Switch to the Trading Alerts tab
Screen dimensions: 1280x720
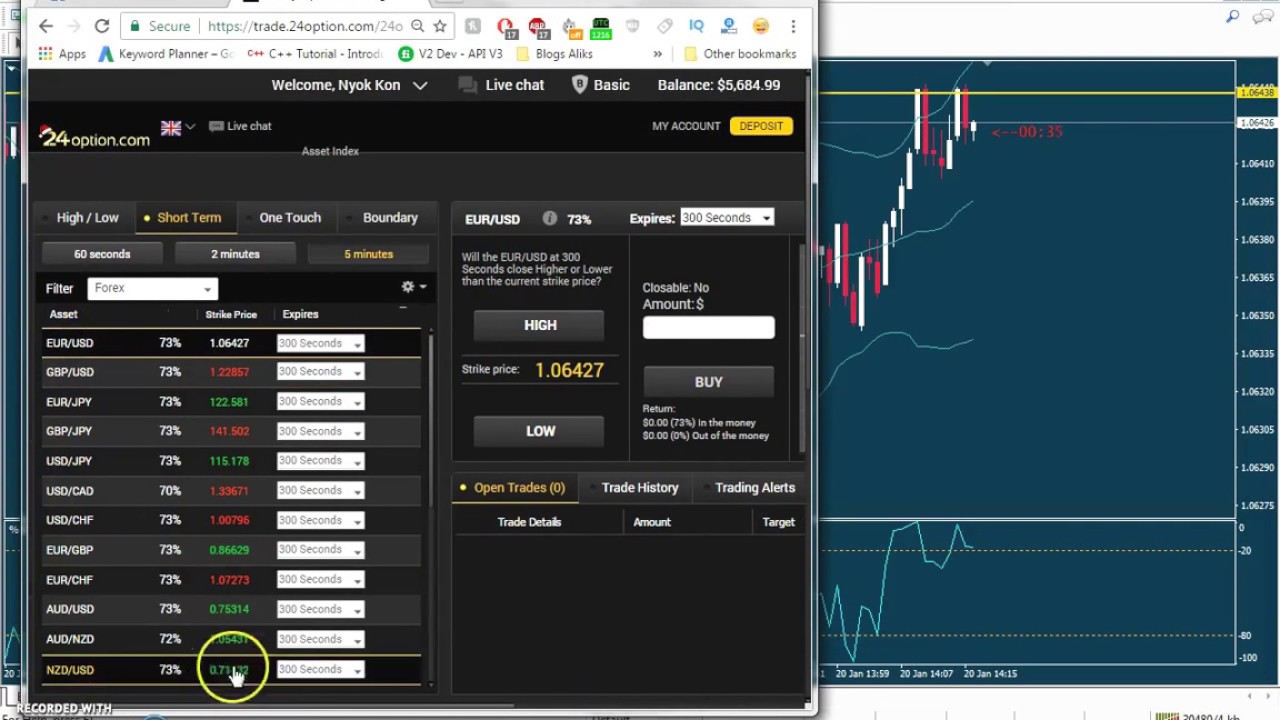pyautogui.click(x=750, y=488)
